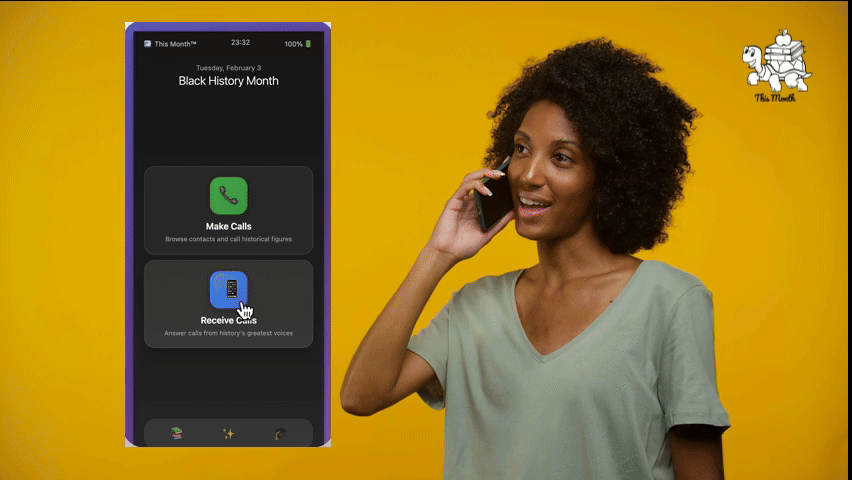Image resolution: width=852 pixels, height=480 pixels.
Task: Click the "This Month™" status bar title
Action: [175, 44]
